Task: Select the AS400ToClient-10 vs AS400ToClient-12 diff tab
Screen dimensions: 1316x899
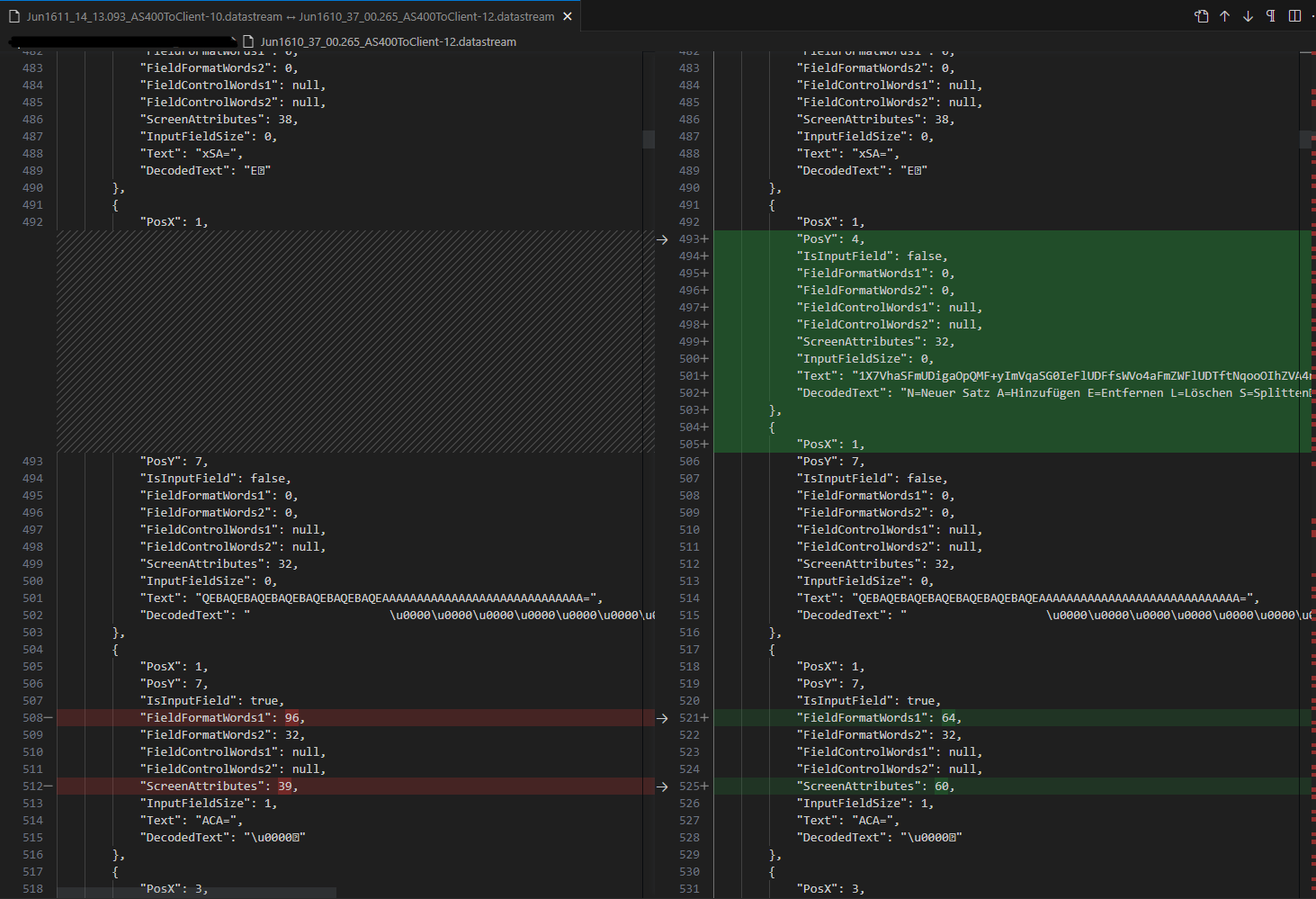Action: [x=290, y=16]
